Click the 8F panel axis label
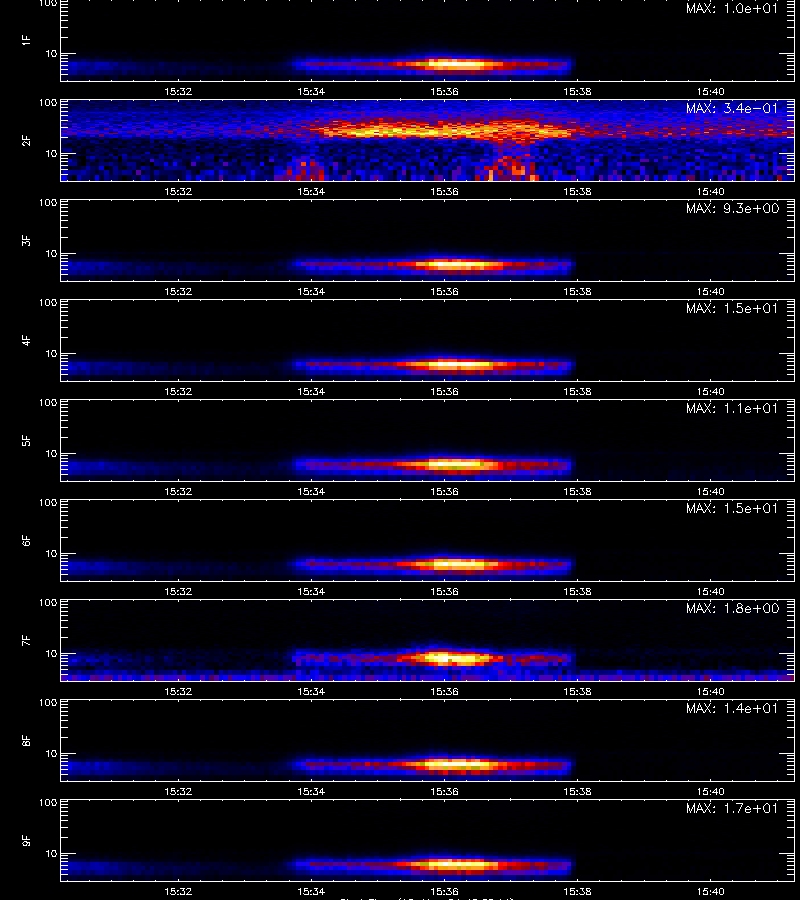800x900 pixels. coord(26,740)
